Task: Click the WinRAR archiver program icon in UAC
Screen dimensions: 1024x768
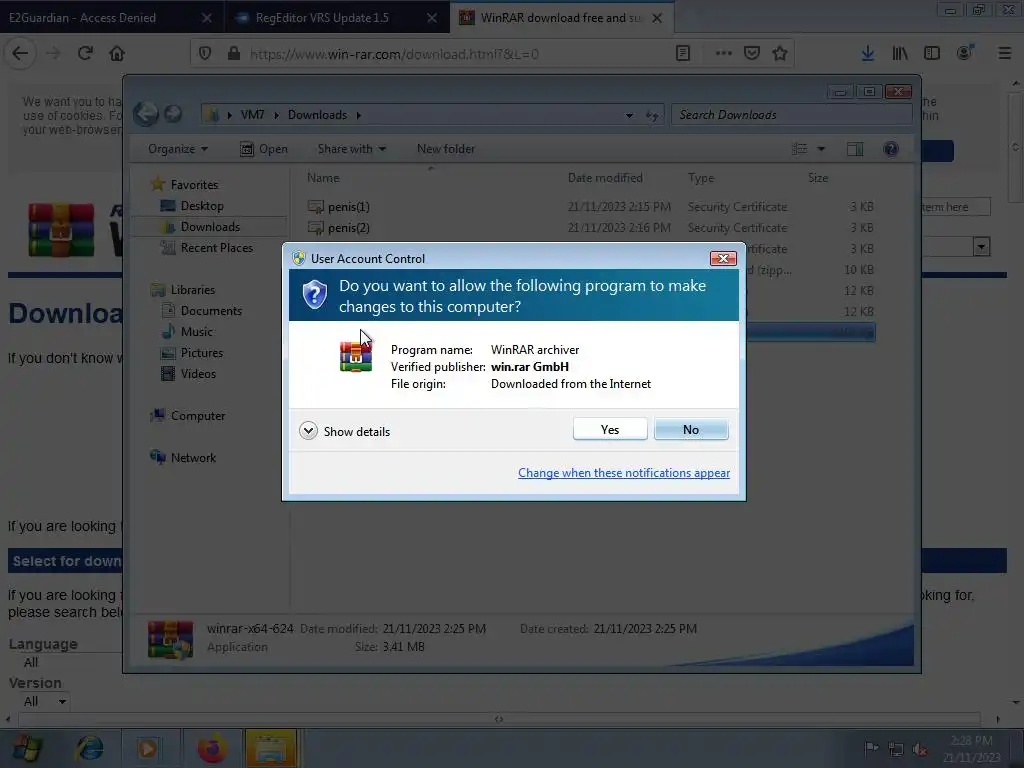Action: 356,356
